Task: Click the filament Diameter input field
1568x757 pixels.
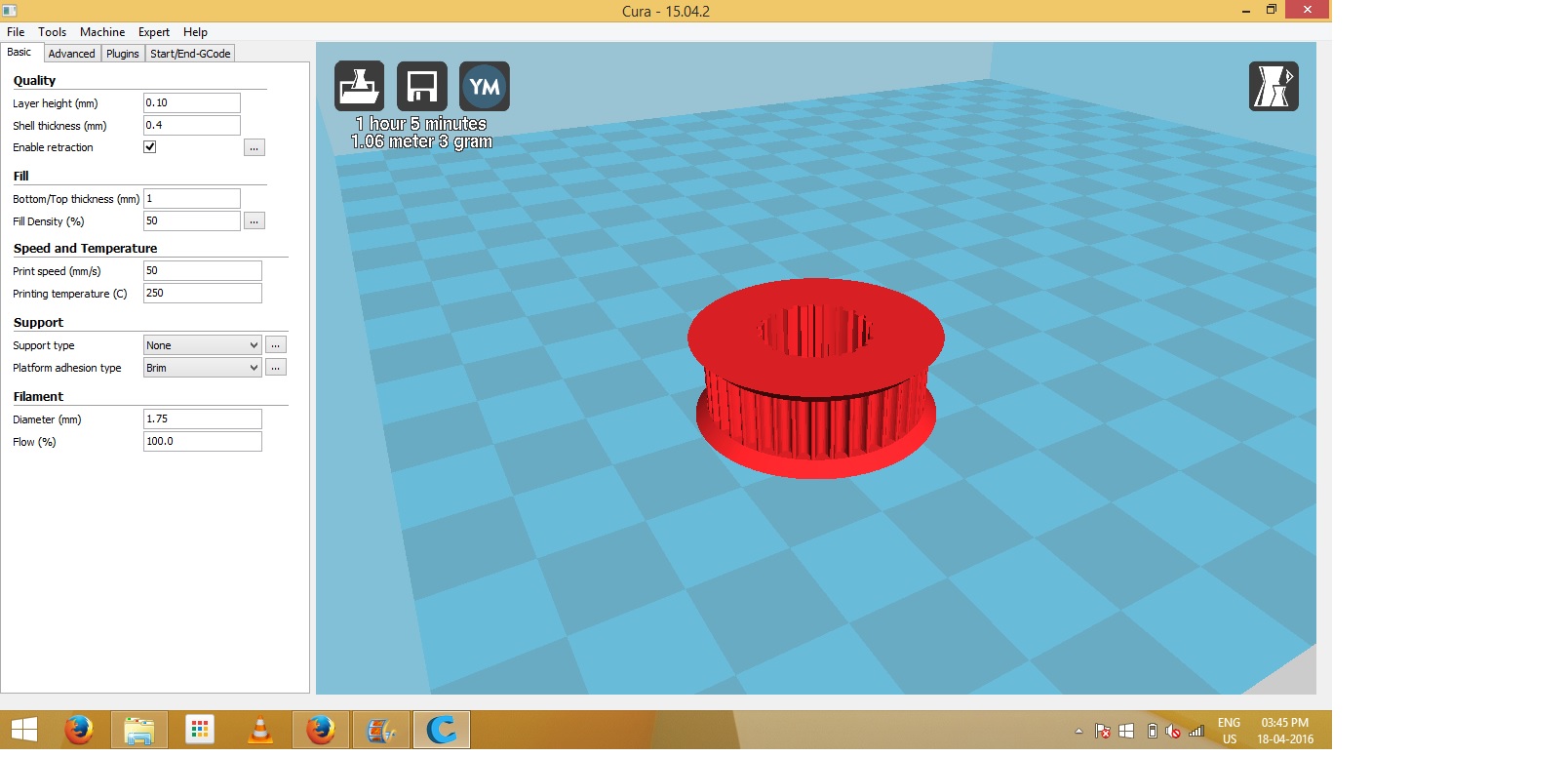Action: tap(203, 419)
